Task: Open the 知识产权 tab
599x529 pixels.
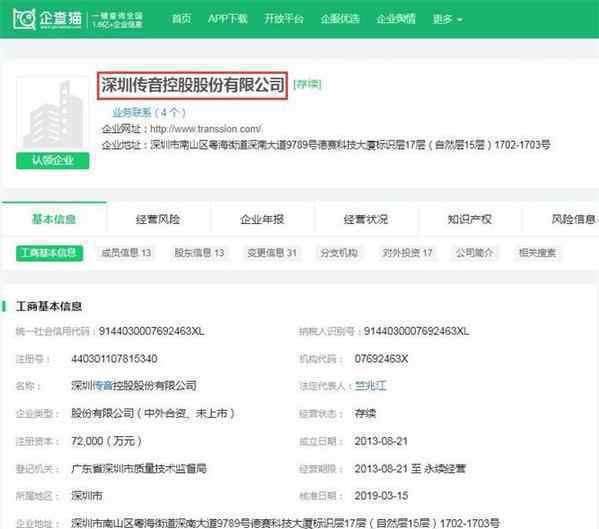Action: tap(470, 219)
